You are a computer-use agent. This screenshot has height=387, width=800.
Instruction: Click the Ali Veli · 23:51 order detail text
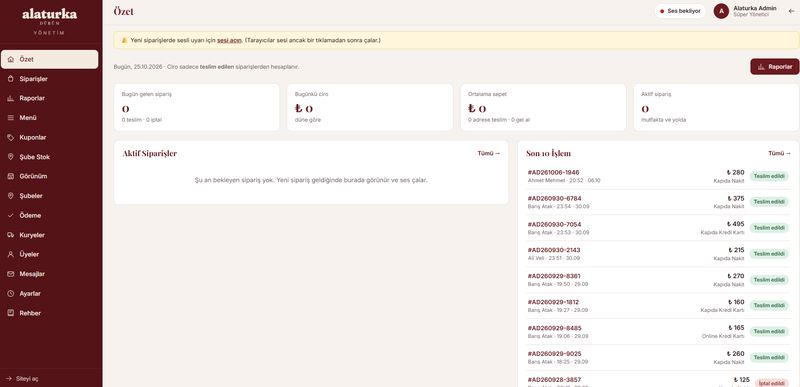(x=554, y=259)
